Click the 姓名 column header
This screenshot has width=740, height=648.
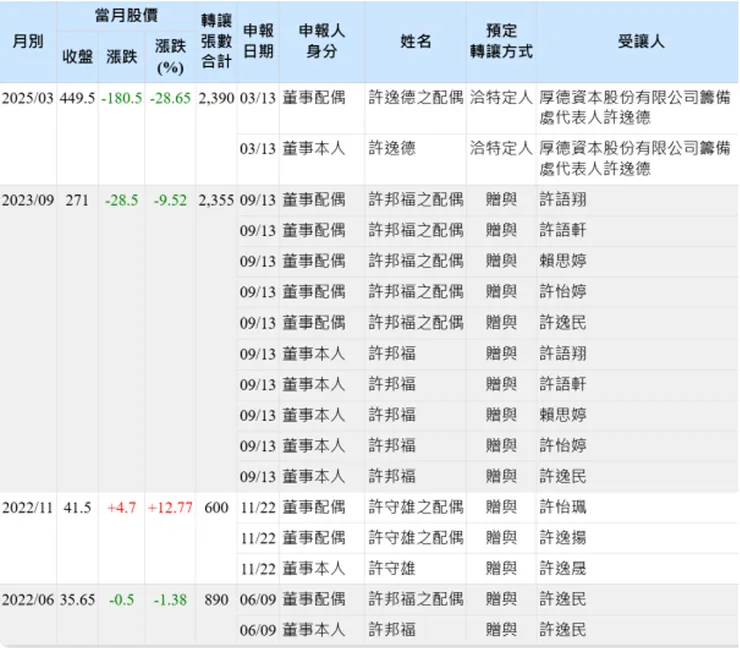tap(415, 42)
